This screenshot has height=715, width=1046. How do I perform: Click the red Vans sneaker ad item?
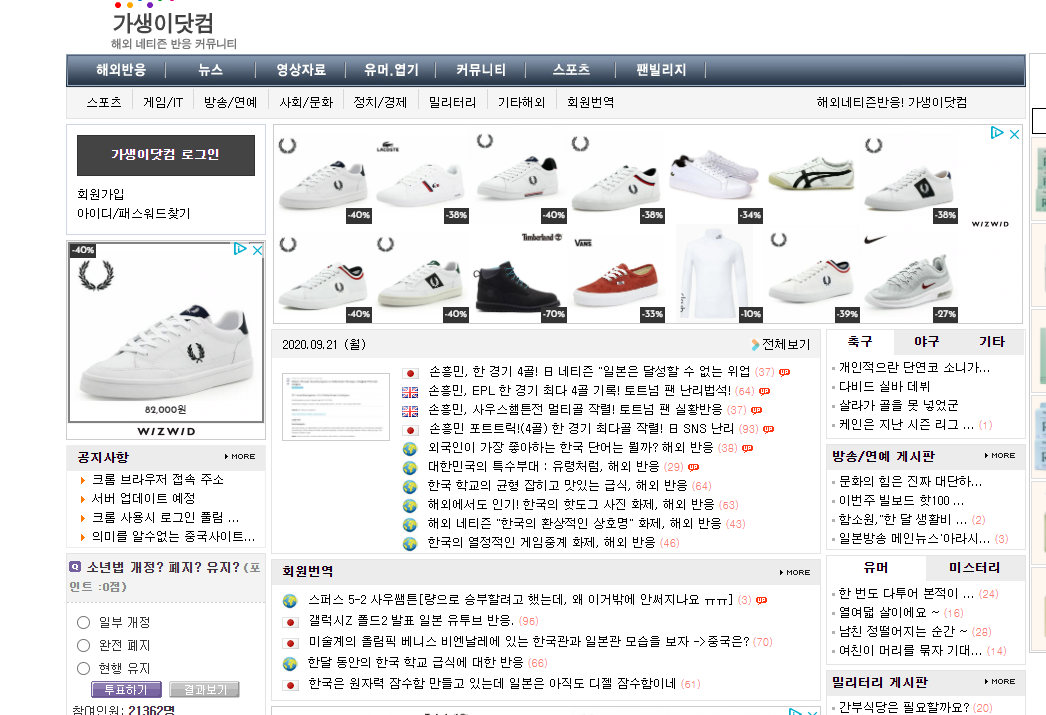coord(618,277)
